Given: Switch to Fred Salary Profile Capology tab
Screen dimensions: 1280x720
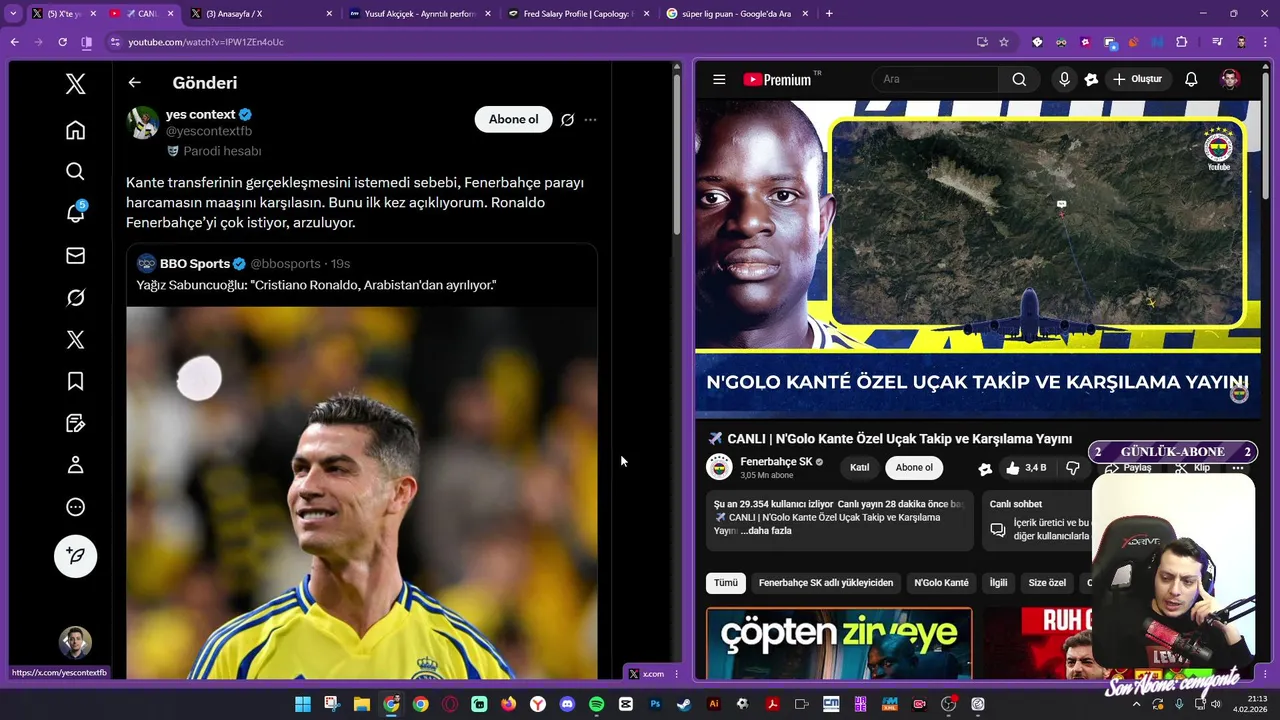Looking at the screenshot, I should point(578,14).
